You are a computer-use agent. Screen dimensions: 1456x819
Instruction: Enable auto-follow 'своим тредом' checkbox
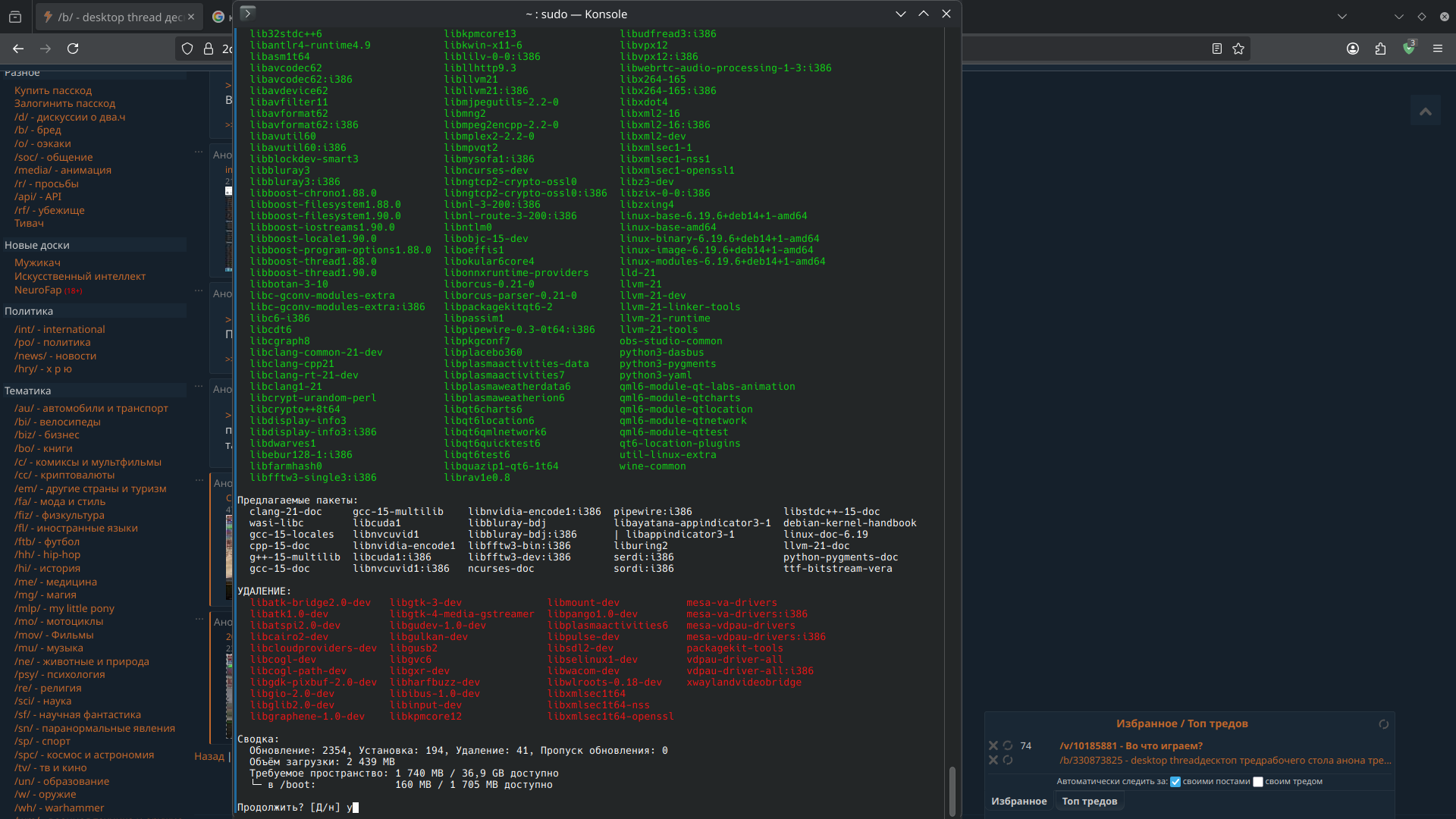pyautogui.click(x=1258, y=782)
